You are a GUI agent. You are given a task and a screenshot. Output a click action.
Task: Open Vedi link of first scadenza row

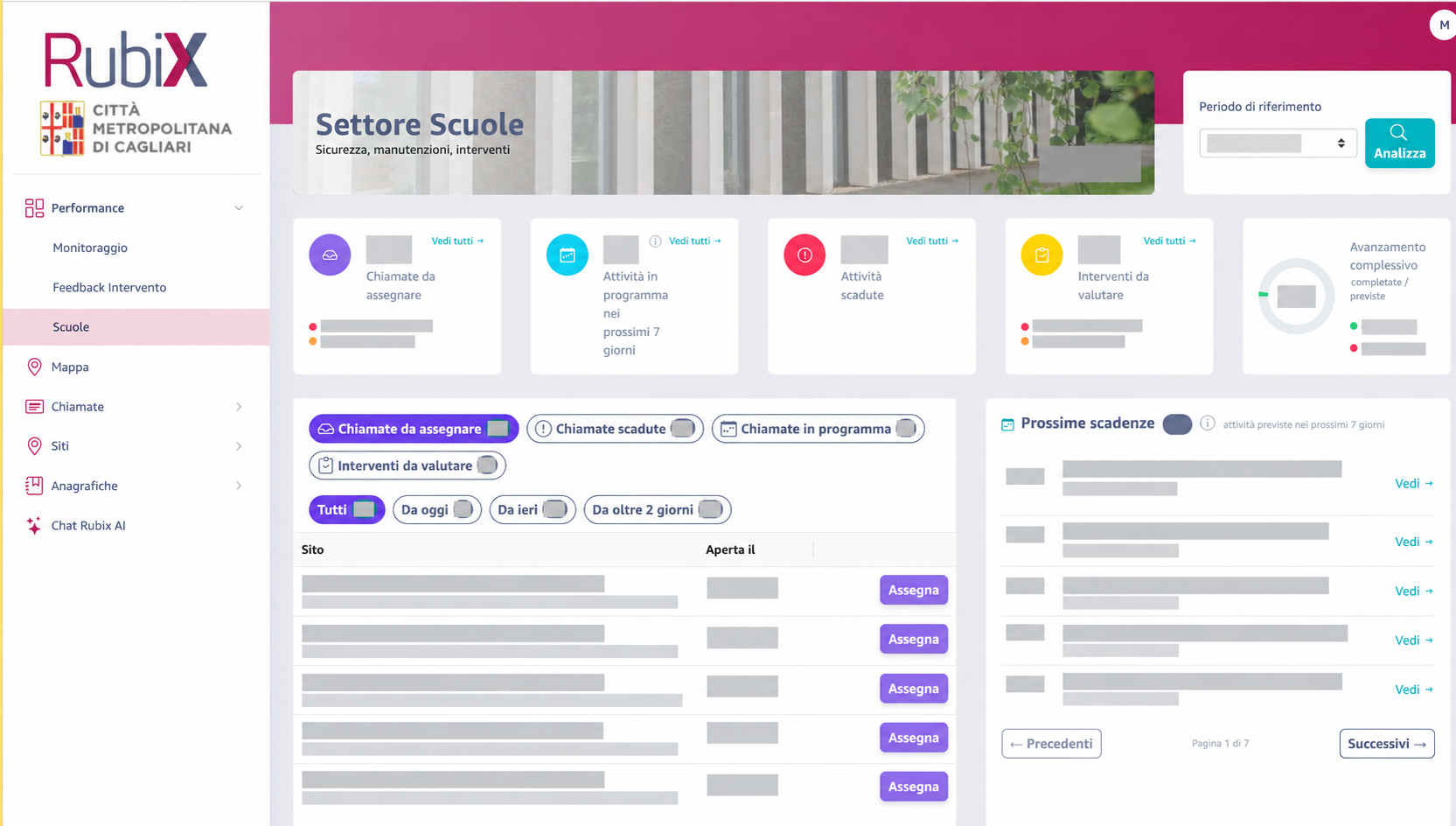[1414, 484]
